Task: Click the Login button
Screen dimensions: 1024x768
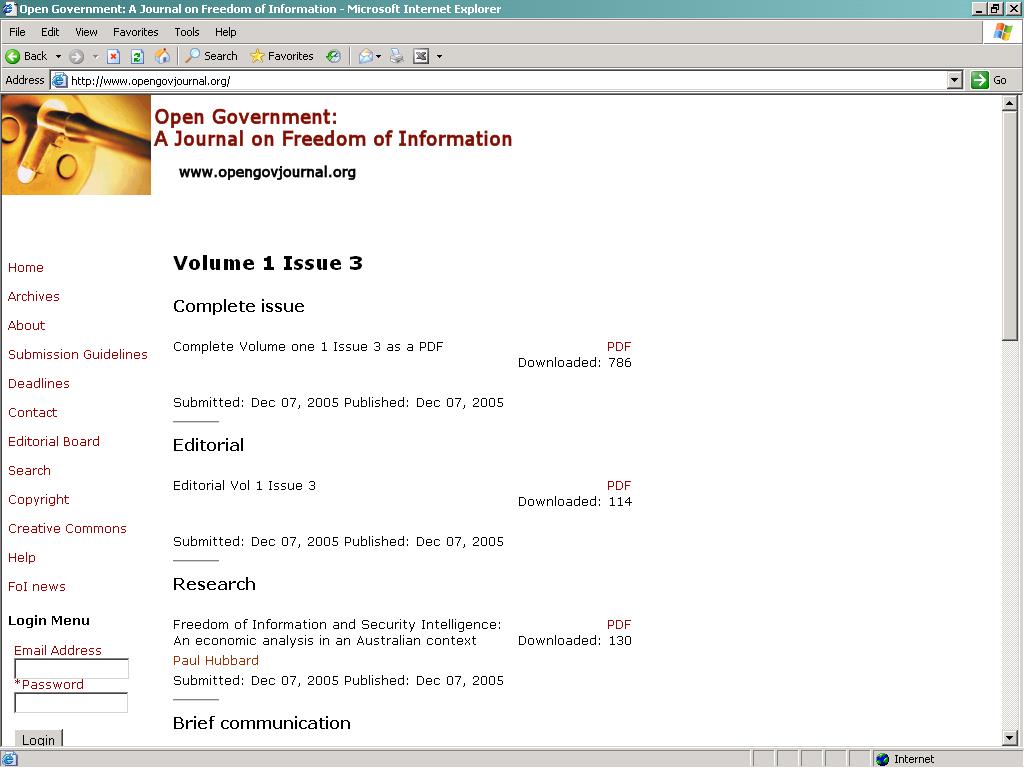Action: tap(39, 739)
